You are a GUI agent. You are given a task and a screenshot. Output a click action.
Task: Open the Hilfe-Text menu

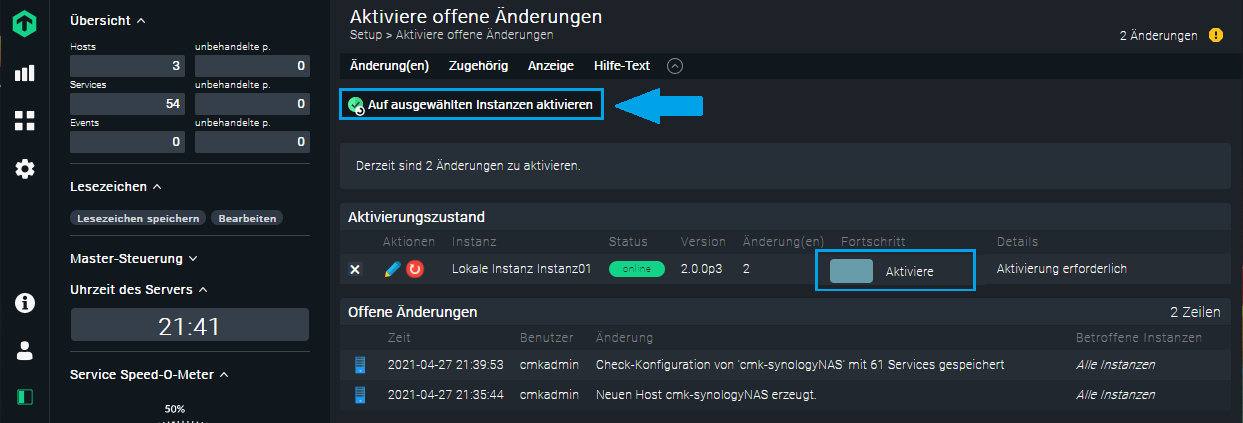point(621,66)
